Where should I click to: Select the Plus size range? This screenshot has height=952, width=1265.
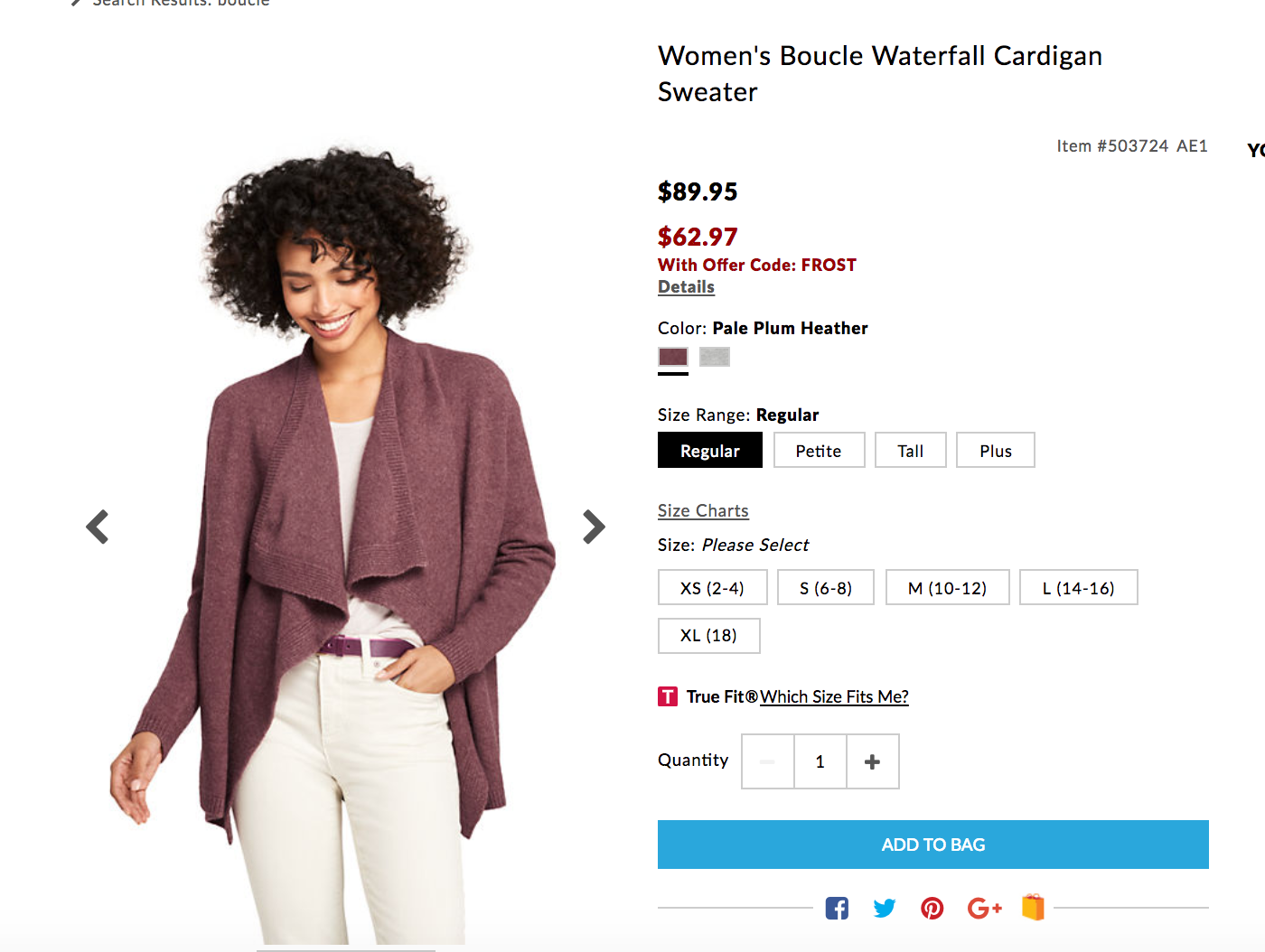pyautogui.click(x=995, y=450)
